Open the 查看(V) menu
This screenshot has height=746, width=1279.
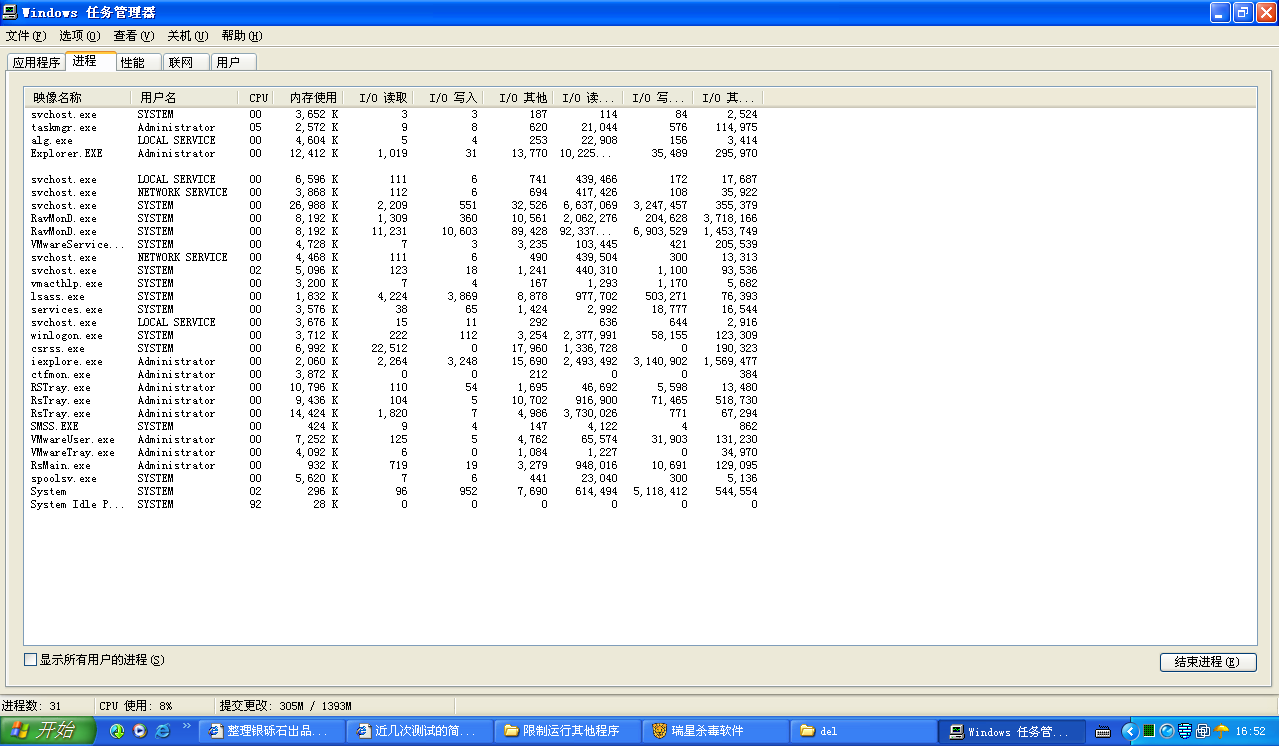134,36
